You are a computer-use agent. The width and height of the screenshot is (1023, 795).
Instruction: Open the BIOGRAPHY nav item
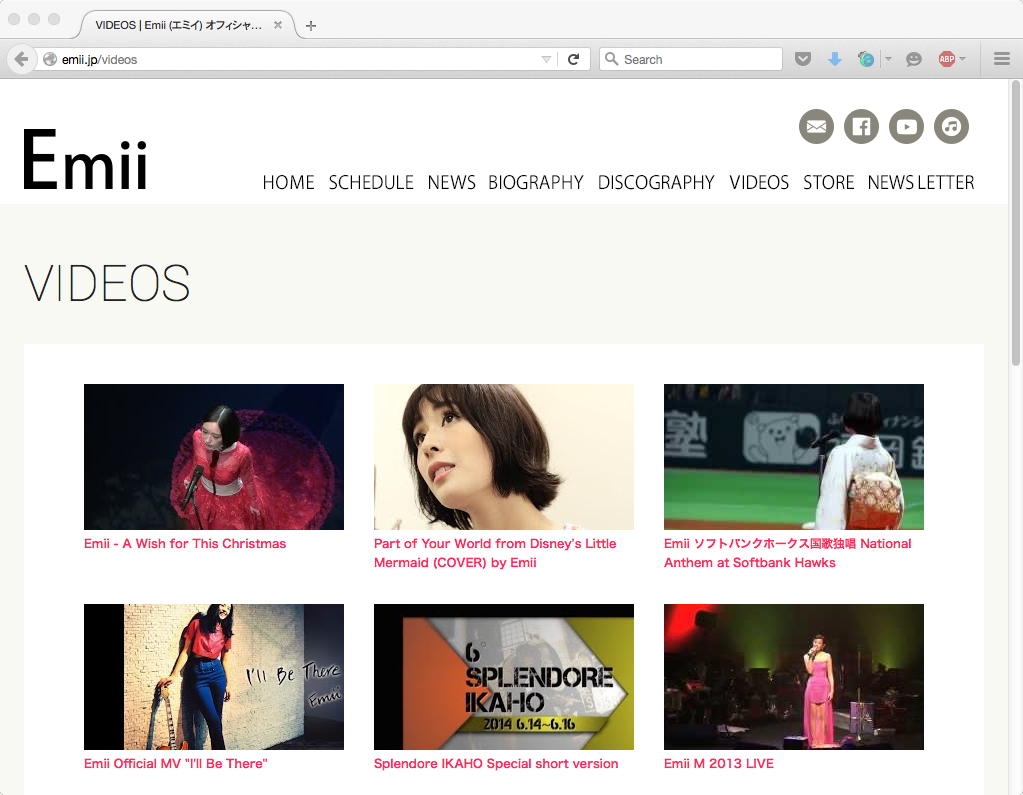536,182
